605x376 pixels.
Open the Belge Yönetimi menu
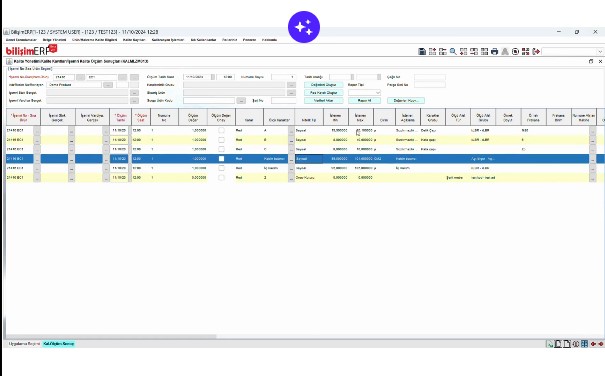tap(54, 40)
